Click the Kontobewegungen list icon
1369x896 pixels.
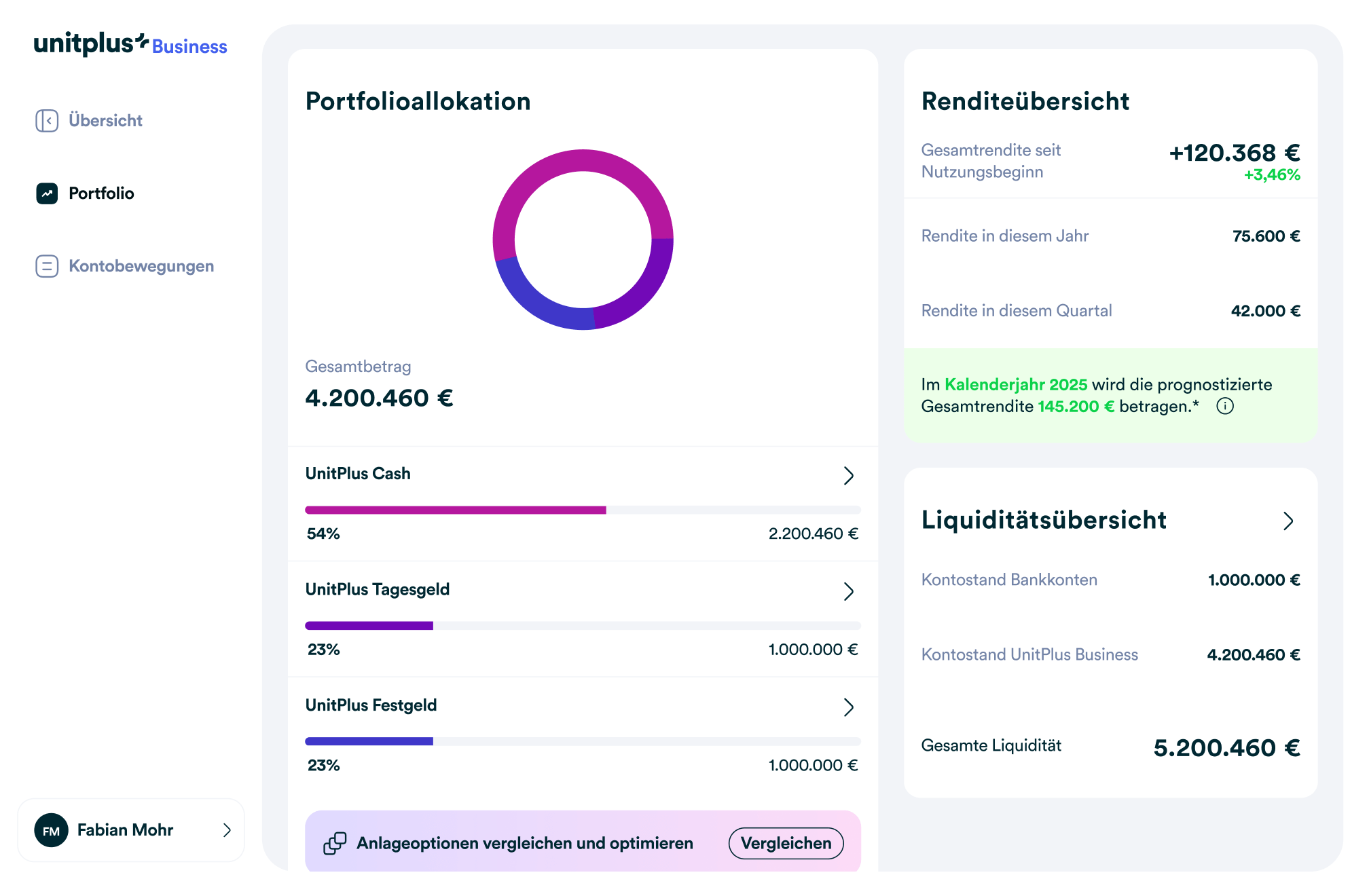coord(47,266)
